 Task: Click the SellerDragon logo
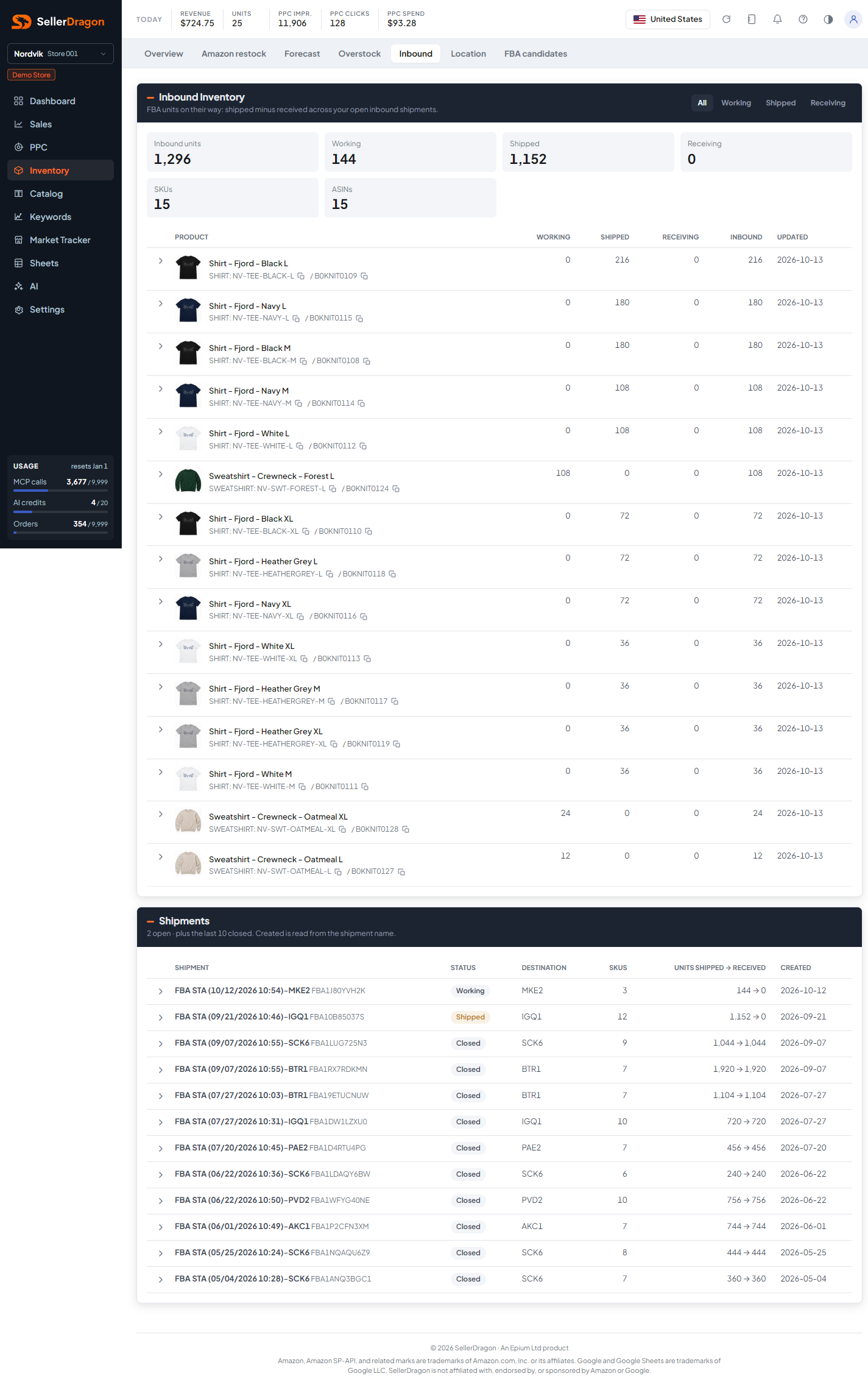coord(58,22)
